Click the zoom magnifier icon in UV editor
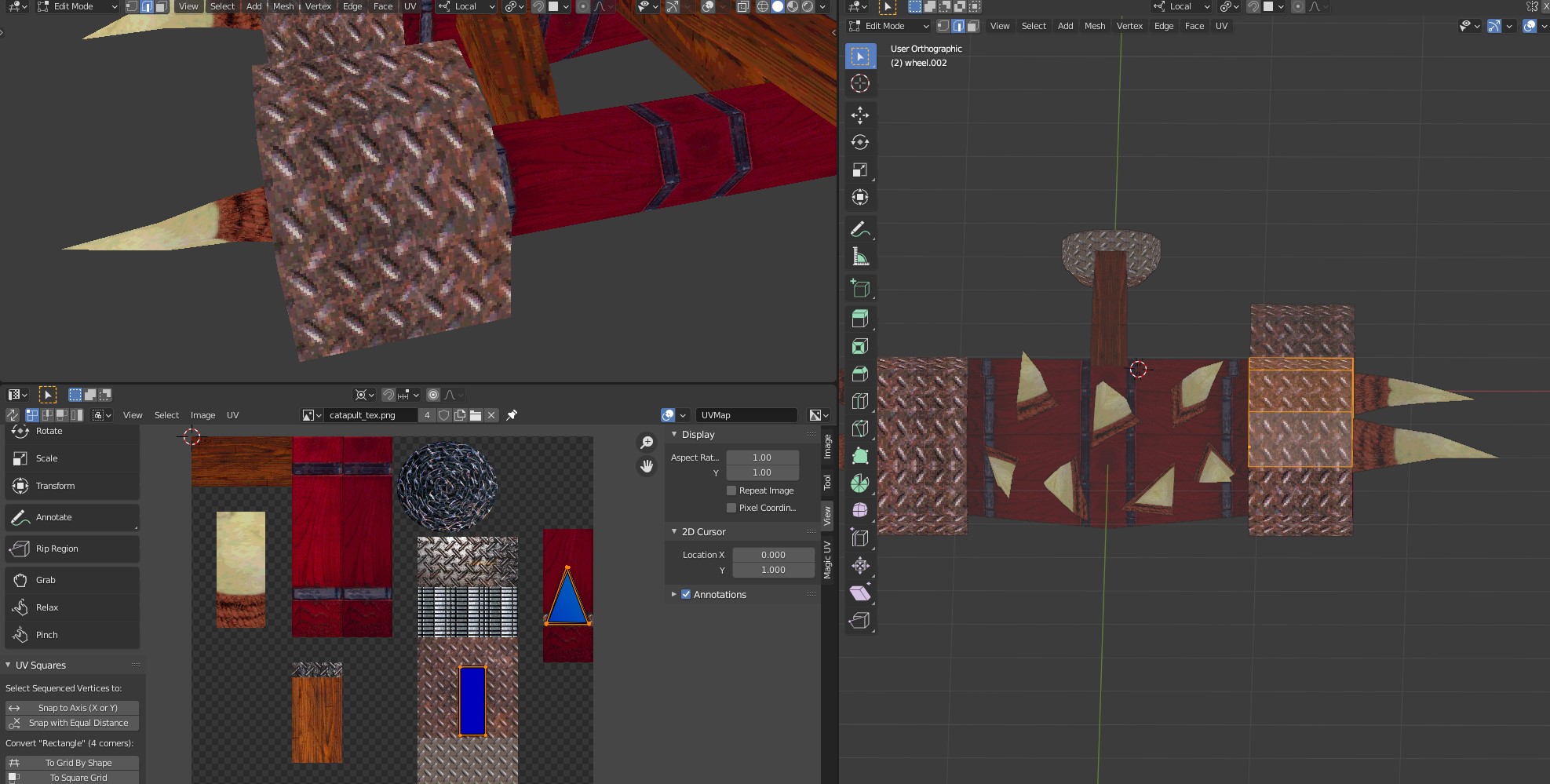Image resolution: width=1550 pixels, height=784 pixels. 647,443
